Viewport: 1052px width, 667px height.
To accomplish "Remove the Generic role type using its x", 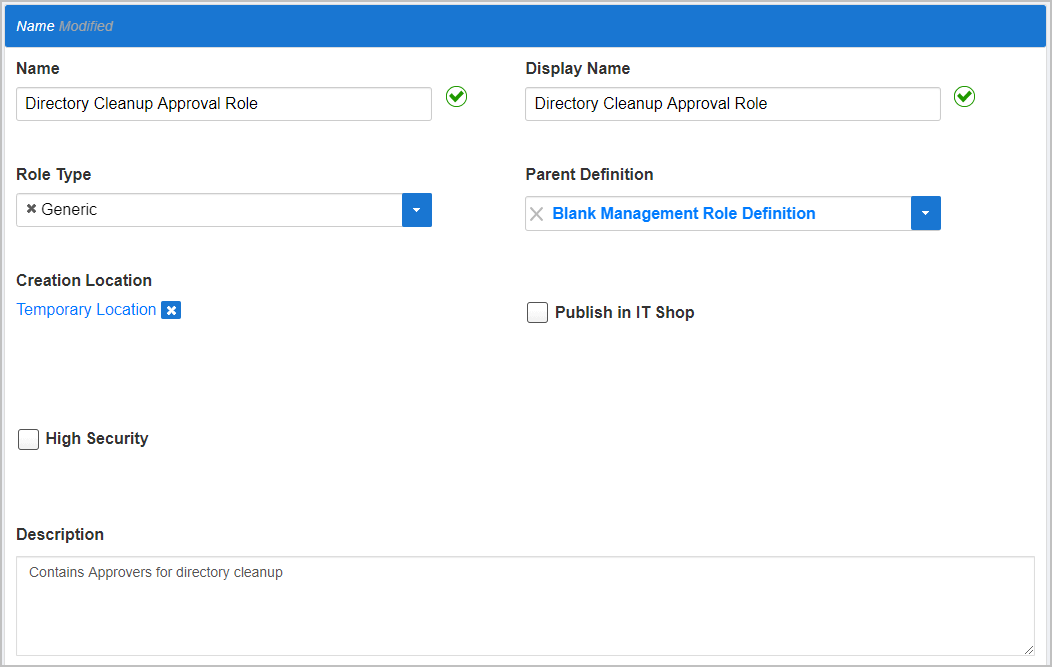I will [31, 210].
